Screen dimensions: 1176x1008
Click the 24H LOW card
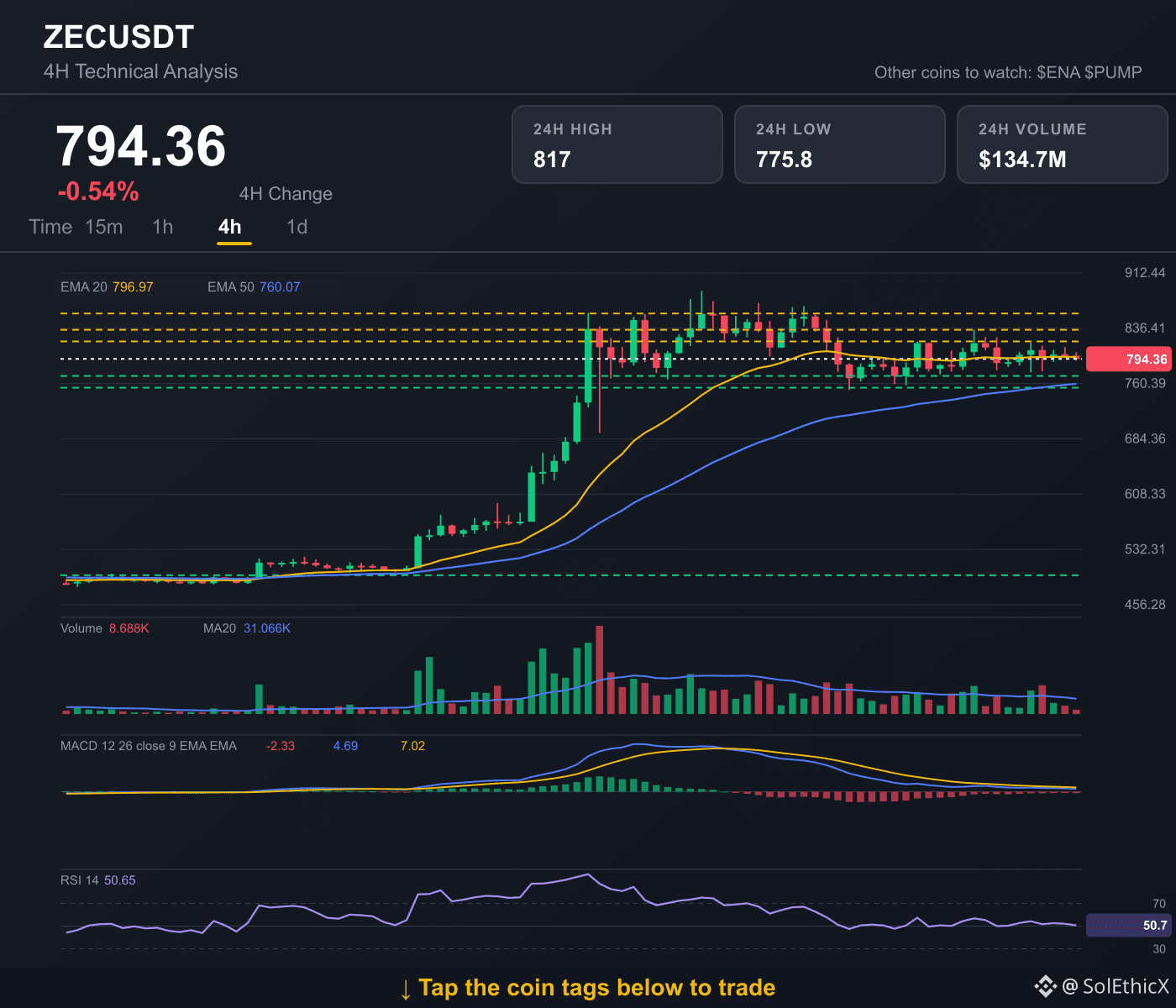tap(840, 144)
